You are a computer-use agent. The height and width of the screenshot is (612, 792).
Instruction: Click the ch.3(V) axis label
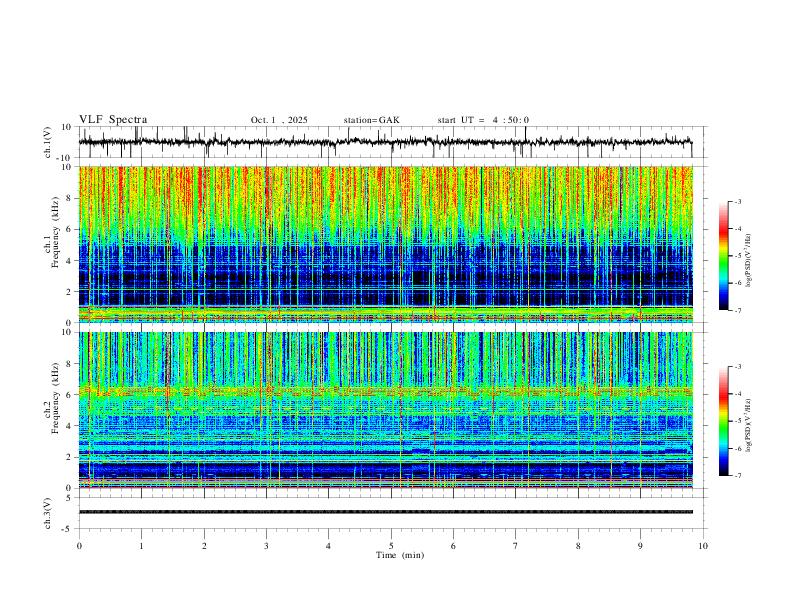[48, 514]
